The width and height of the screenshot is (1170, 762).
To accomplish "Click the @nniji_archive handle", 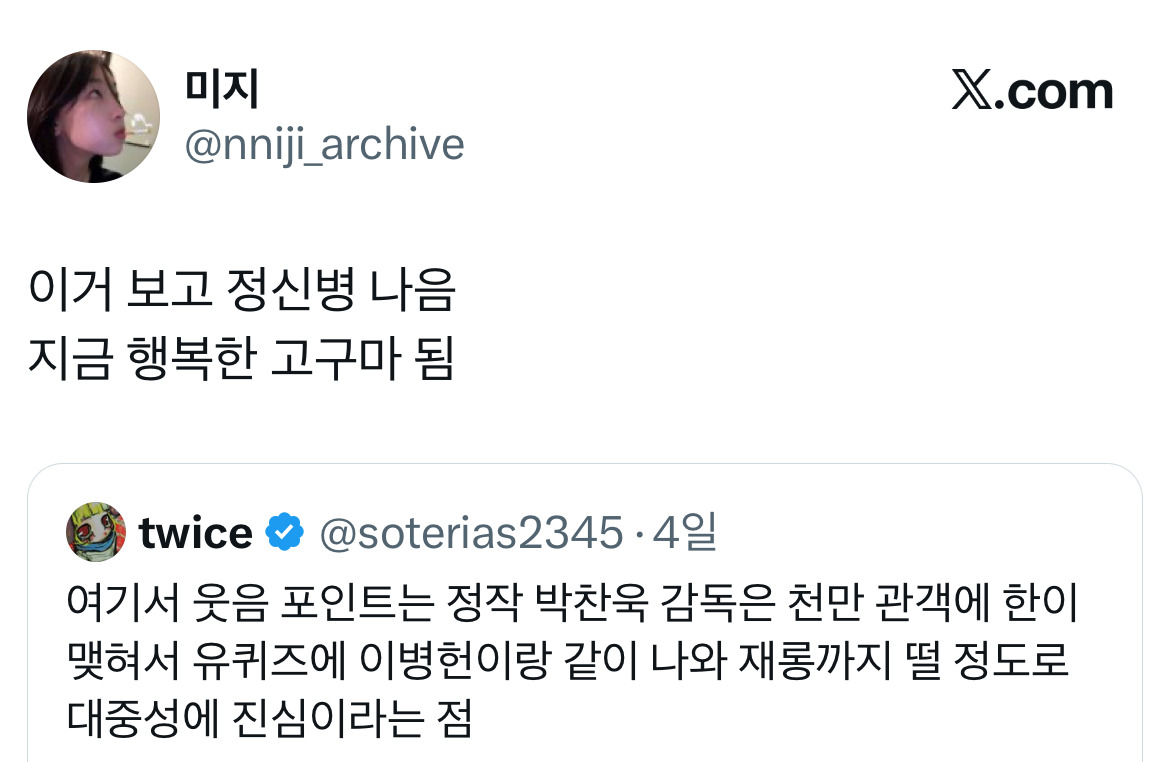I will pyautogui.click(x=325, y=145).
